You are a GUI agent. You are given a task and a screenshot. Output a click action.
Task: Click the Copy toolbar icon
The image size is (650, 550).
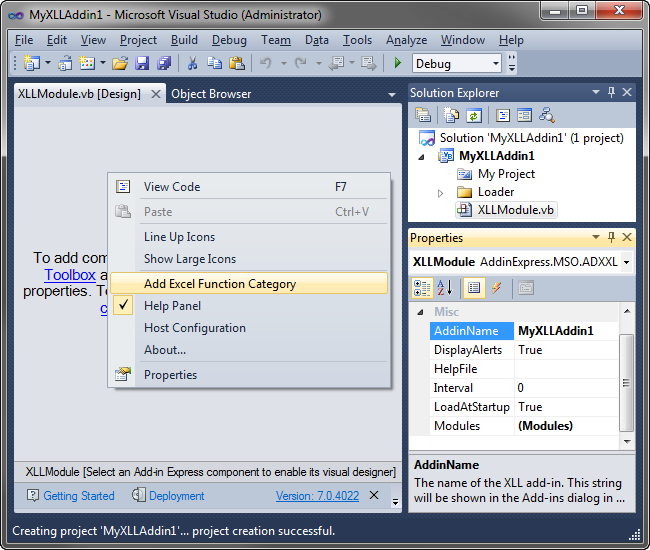(x=214, y=63)
